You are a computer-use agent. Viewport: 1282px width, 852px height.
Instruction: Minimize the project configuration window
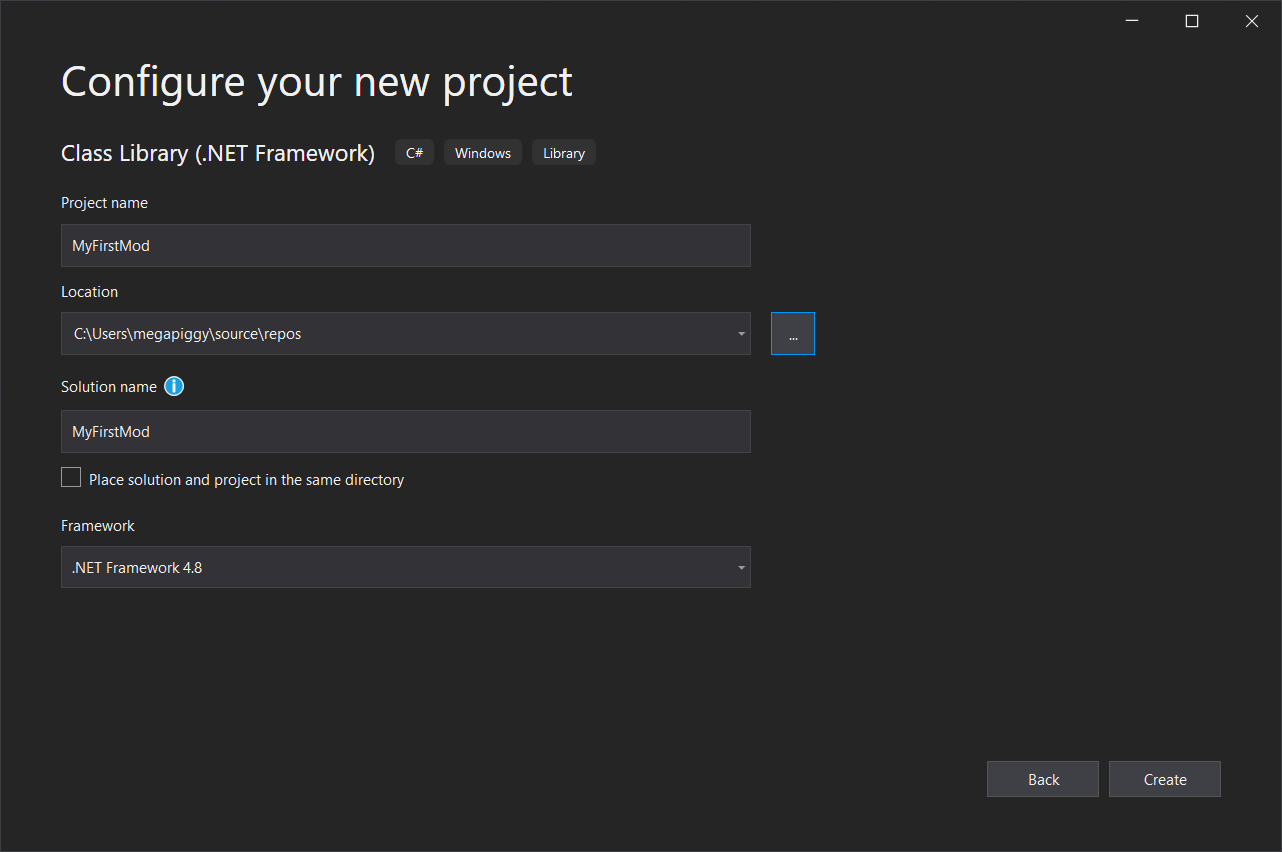point(1131,20)
